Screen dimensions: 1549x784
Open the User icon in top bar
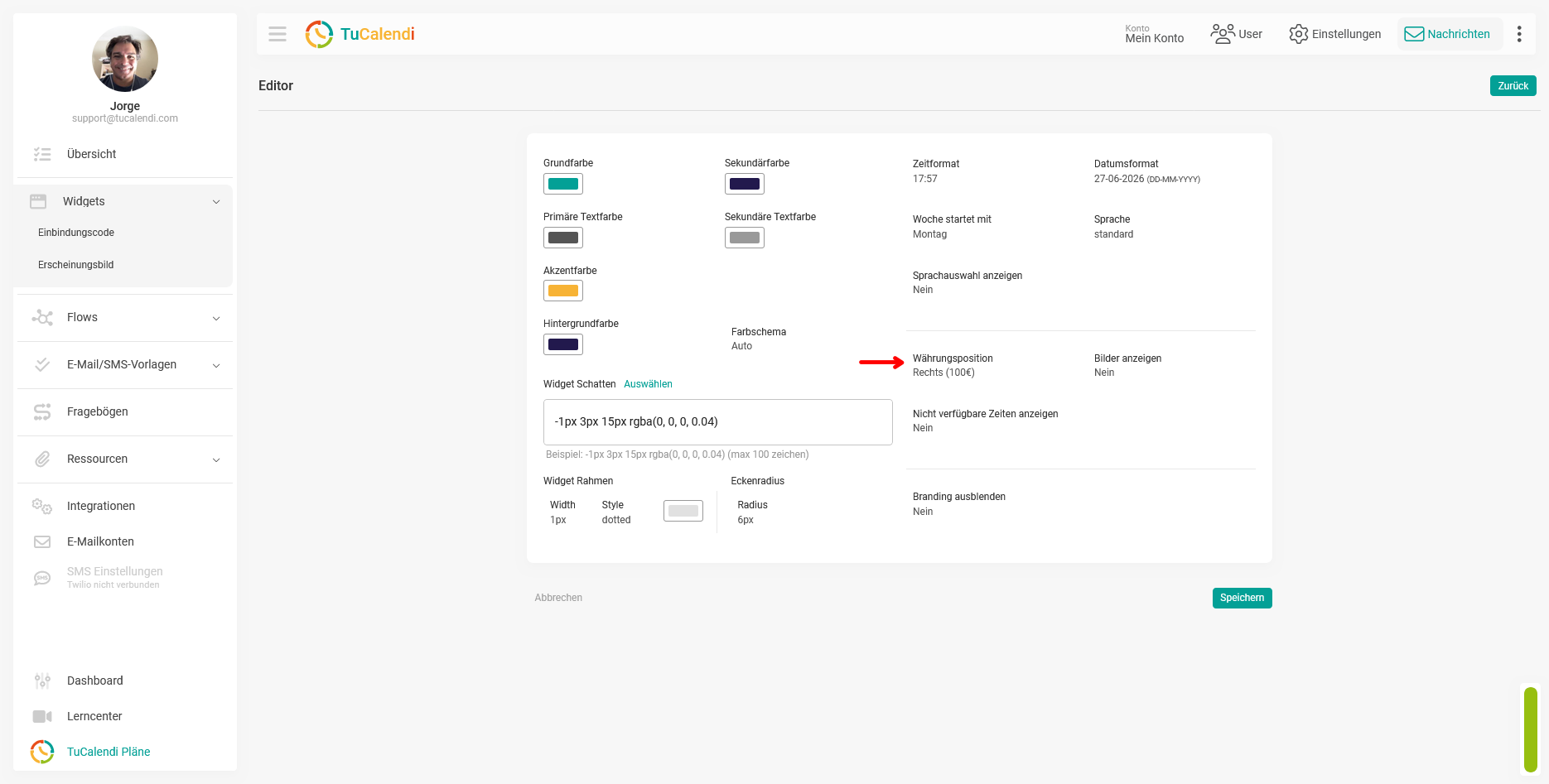1223,34
